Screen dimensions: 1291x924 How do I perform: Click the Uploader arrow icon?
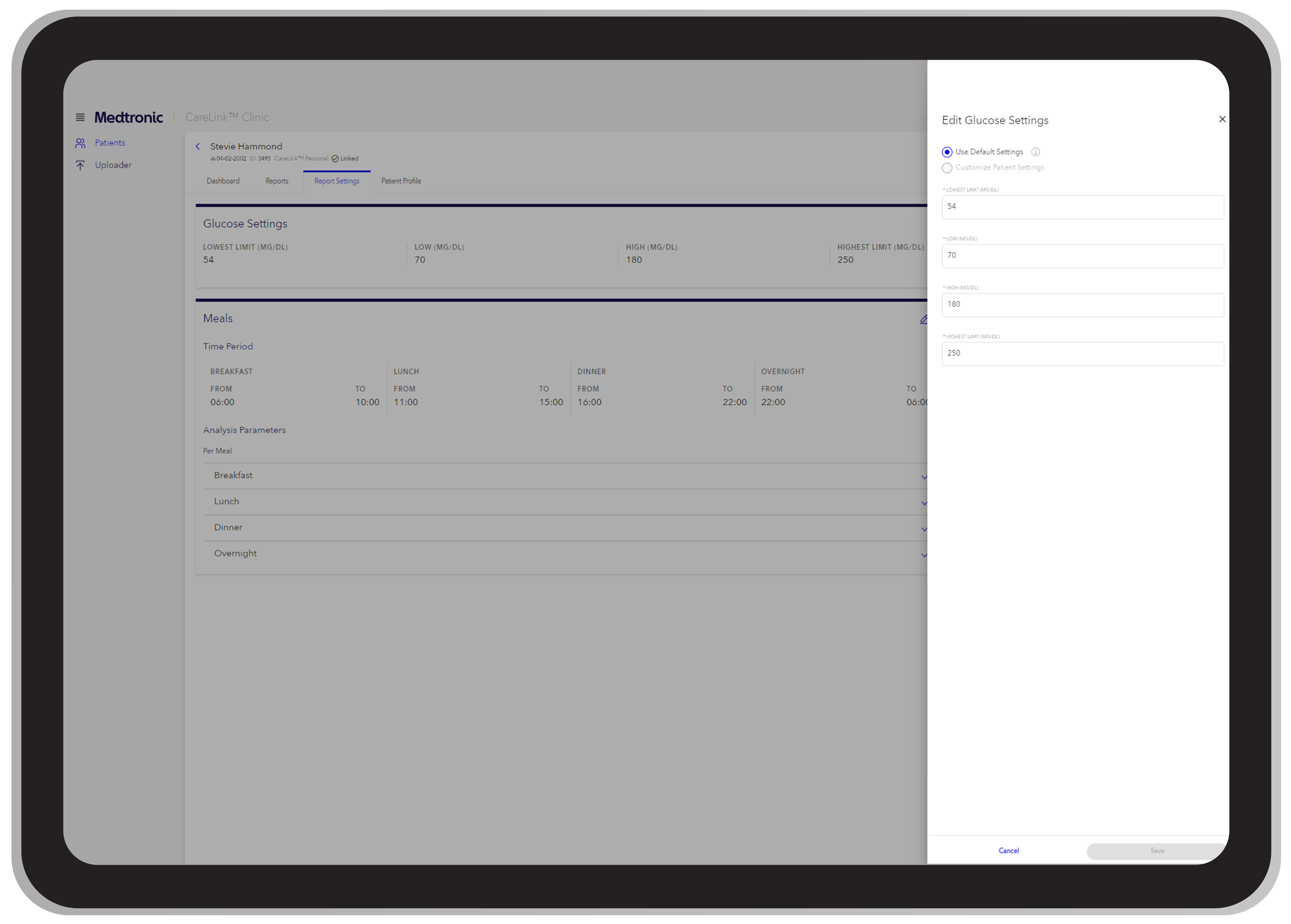click(80, 165)
